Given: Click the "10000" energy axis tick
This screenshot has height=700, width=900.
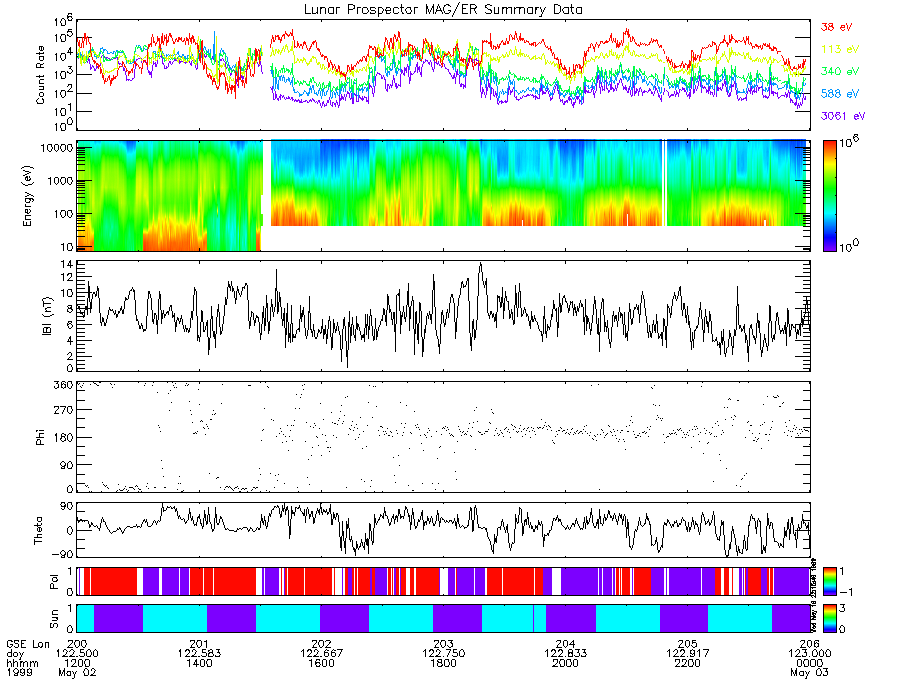Looking at the screenshot, I should [x=57, y=148].
